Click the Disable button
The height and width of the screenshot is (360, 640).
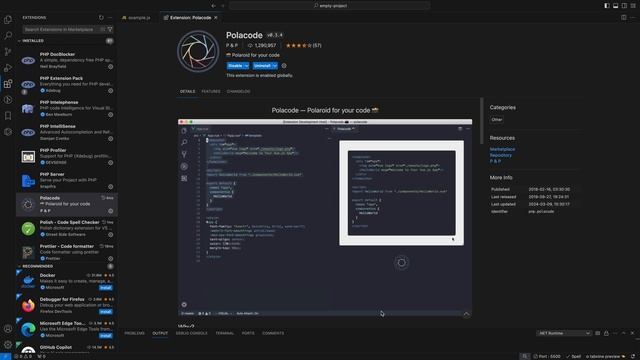(x=235, y=66)
